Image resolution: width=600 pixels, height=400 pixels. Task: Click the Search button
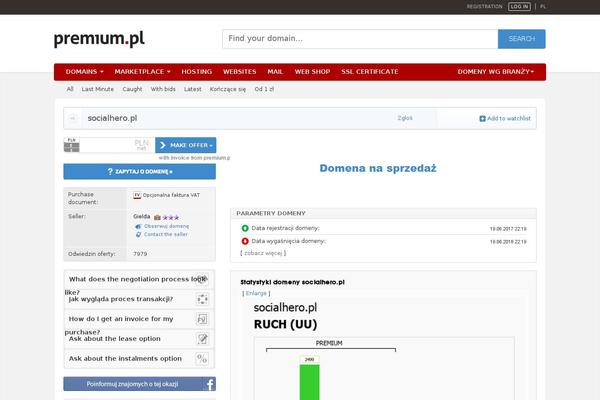tap(522, 39)
